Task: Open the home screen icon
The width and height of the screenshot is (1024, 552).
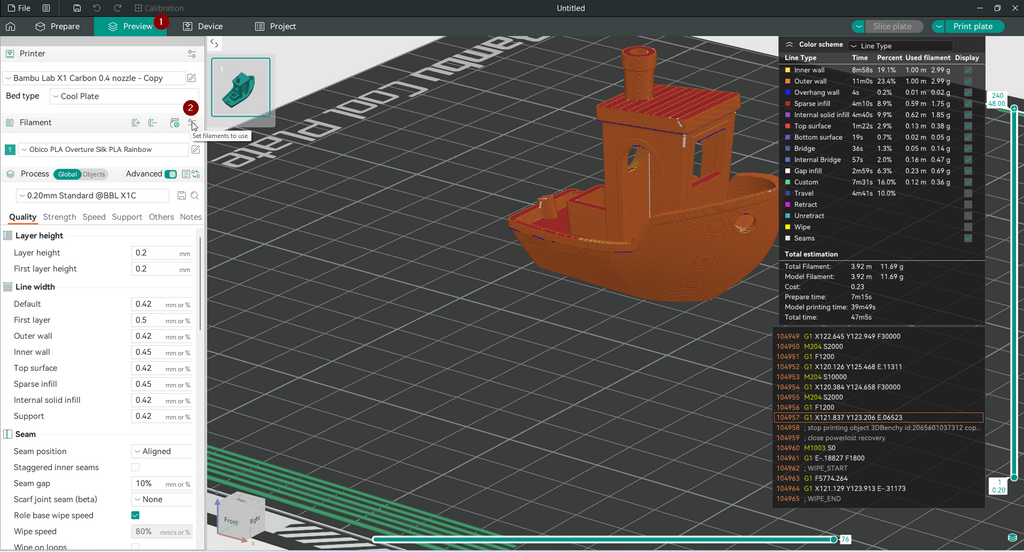Action: click(10, 26)
